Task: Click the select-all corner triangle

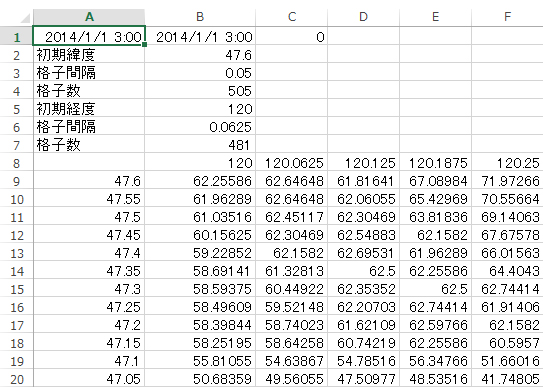Action: (26, 18)
